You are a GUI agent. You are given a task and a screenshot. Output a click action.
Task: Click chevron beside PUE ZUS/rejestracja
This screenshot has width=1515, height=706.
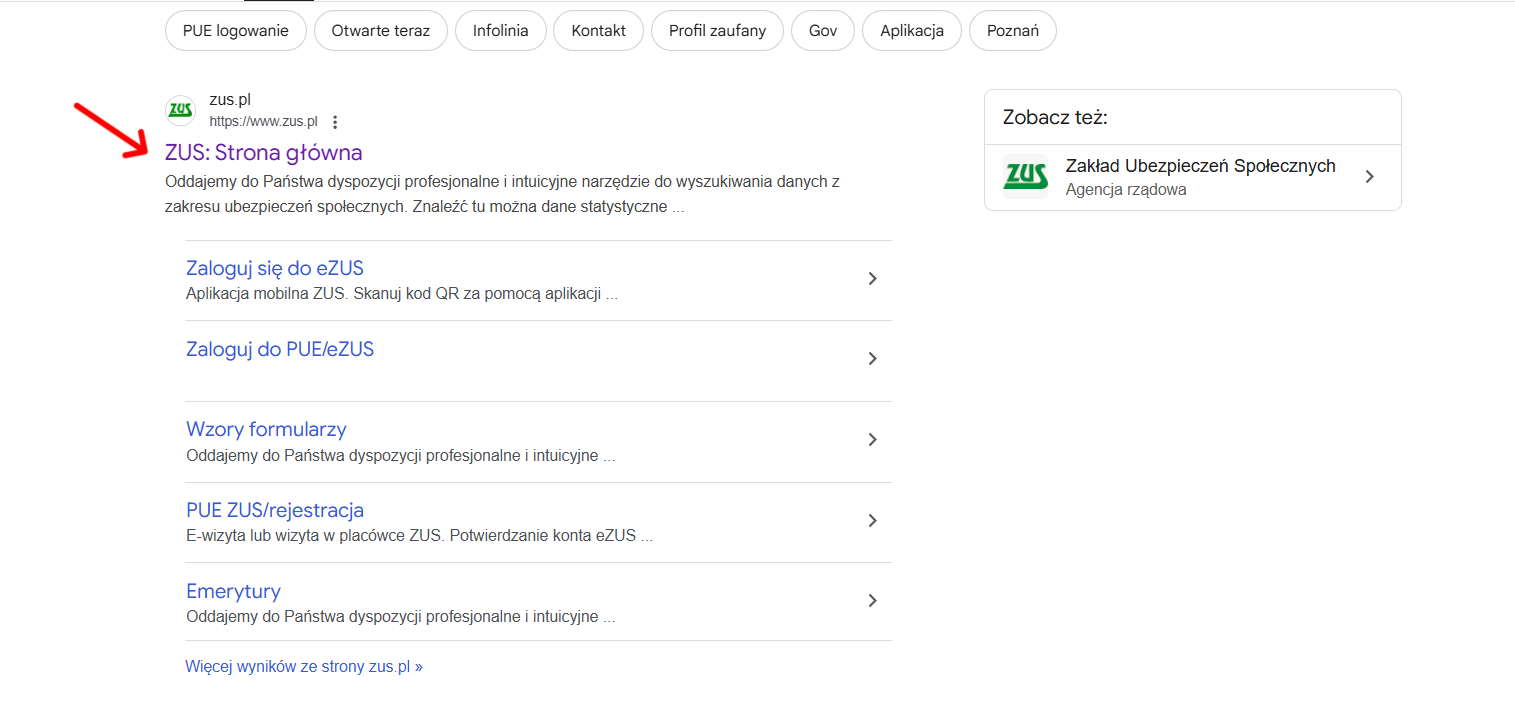872,521
